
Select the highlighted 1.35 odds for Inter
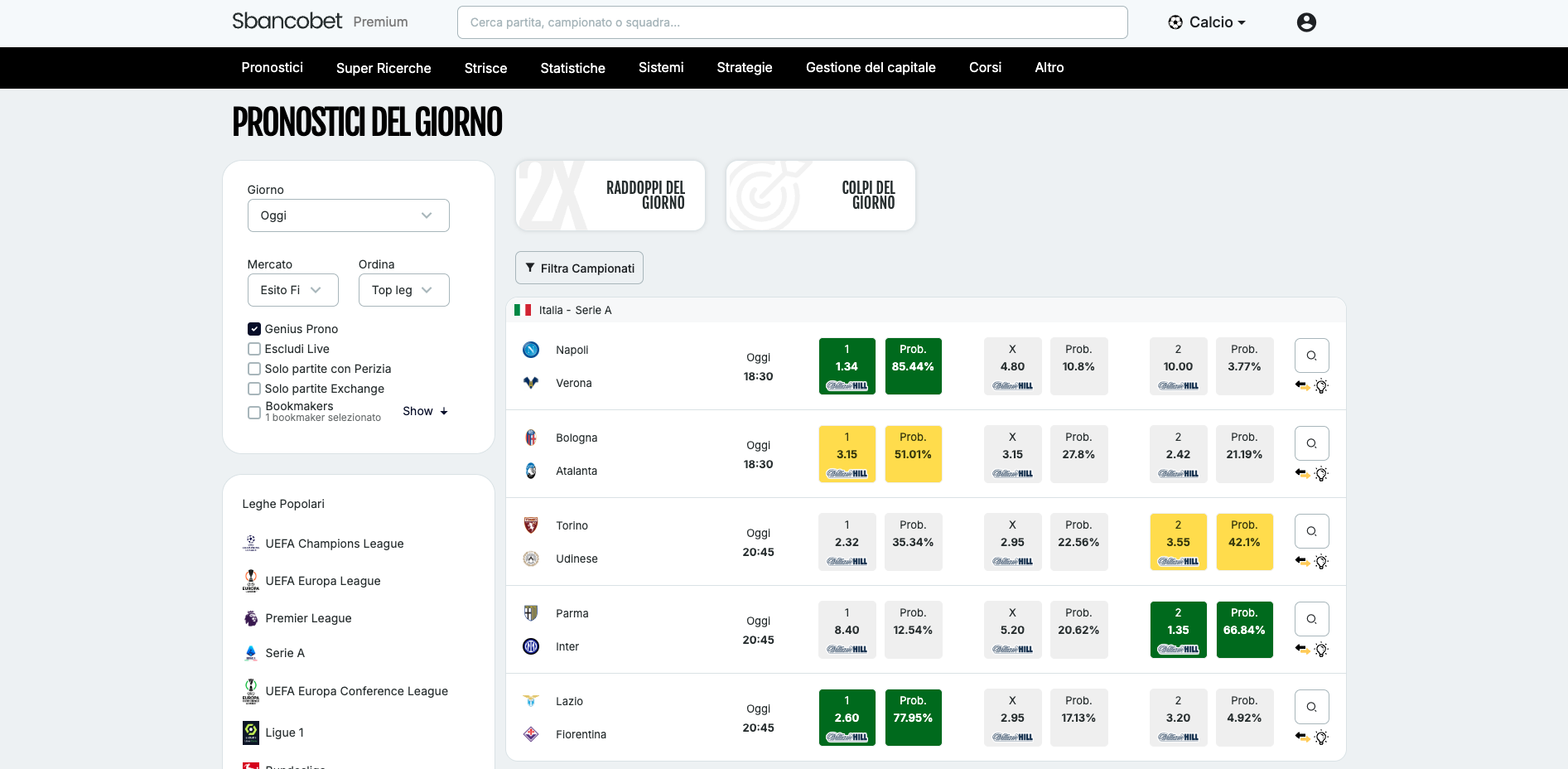1178,630
